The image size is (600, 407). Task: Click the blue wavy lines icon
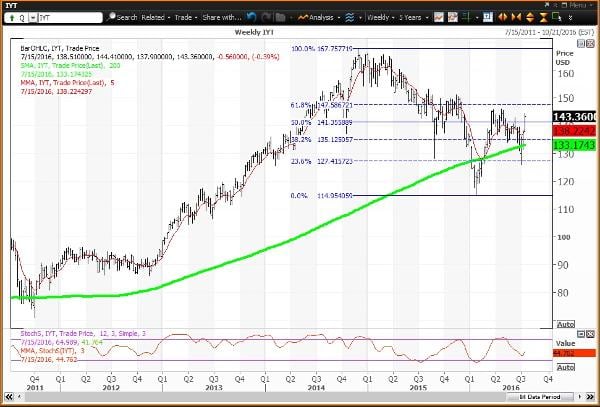[350, 18]
